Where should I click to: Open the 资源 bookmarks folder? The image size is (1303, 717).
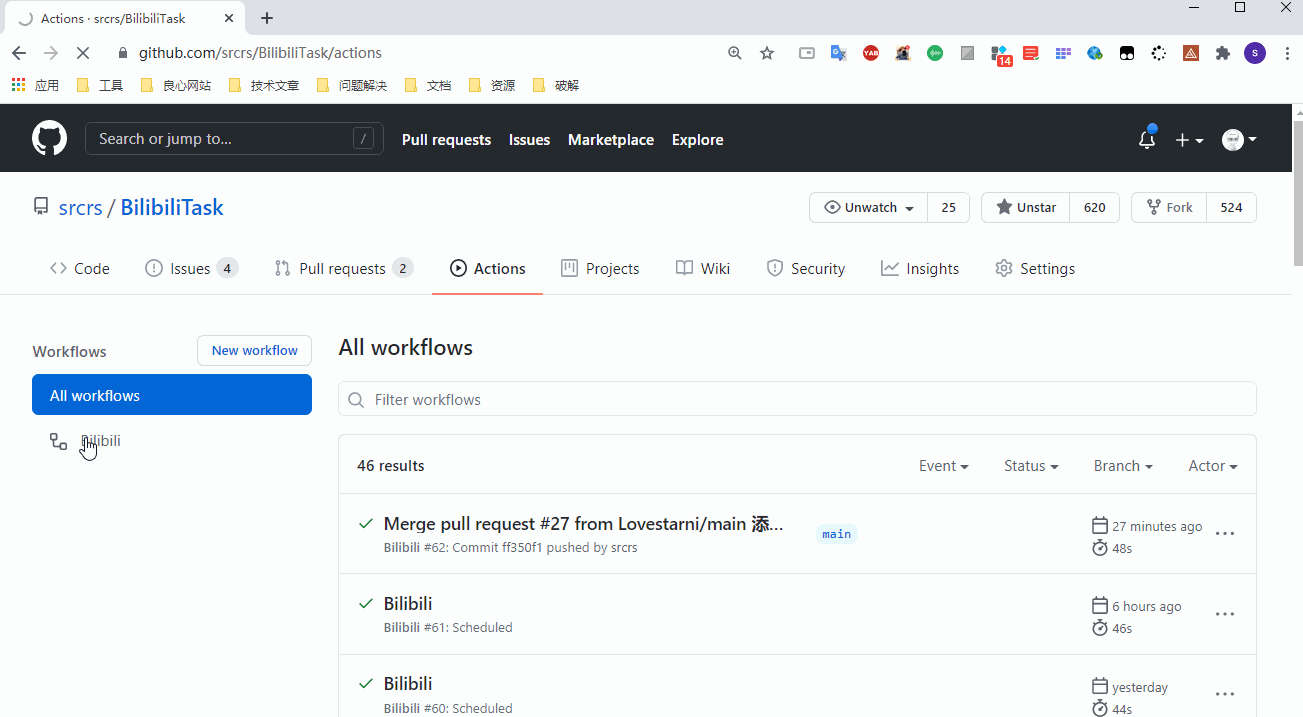492,85
